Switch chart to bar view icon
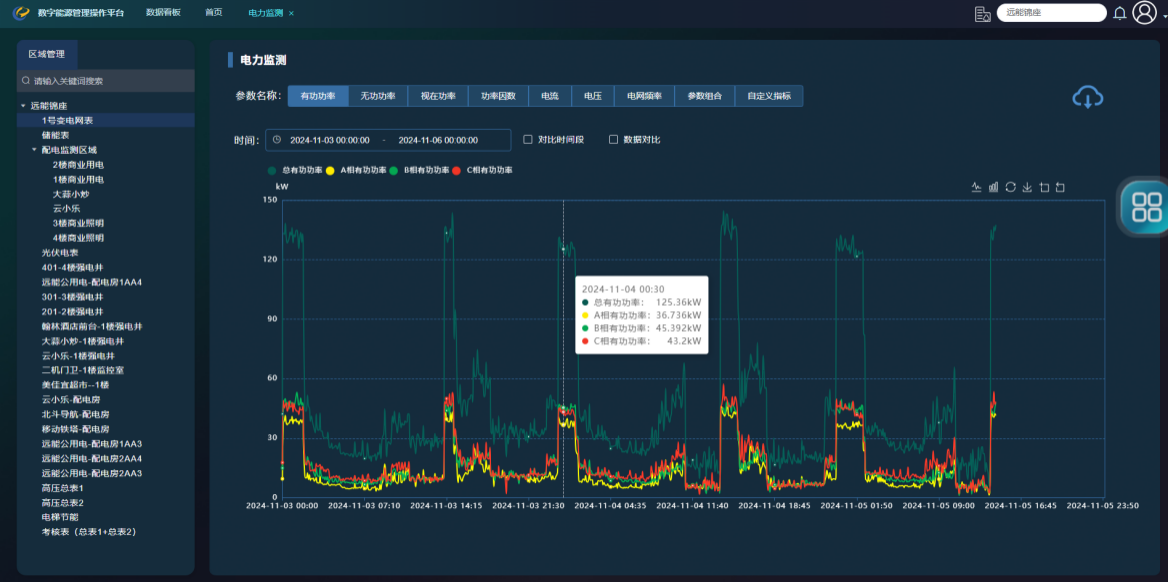 (x=993, y=187)
